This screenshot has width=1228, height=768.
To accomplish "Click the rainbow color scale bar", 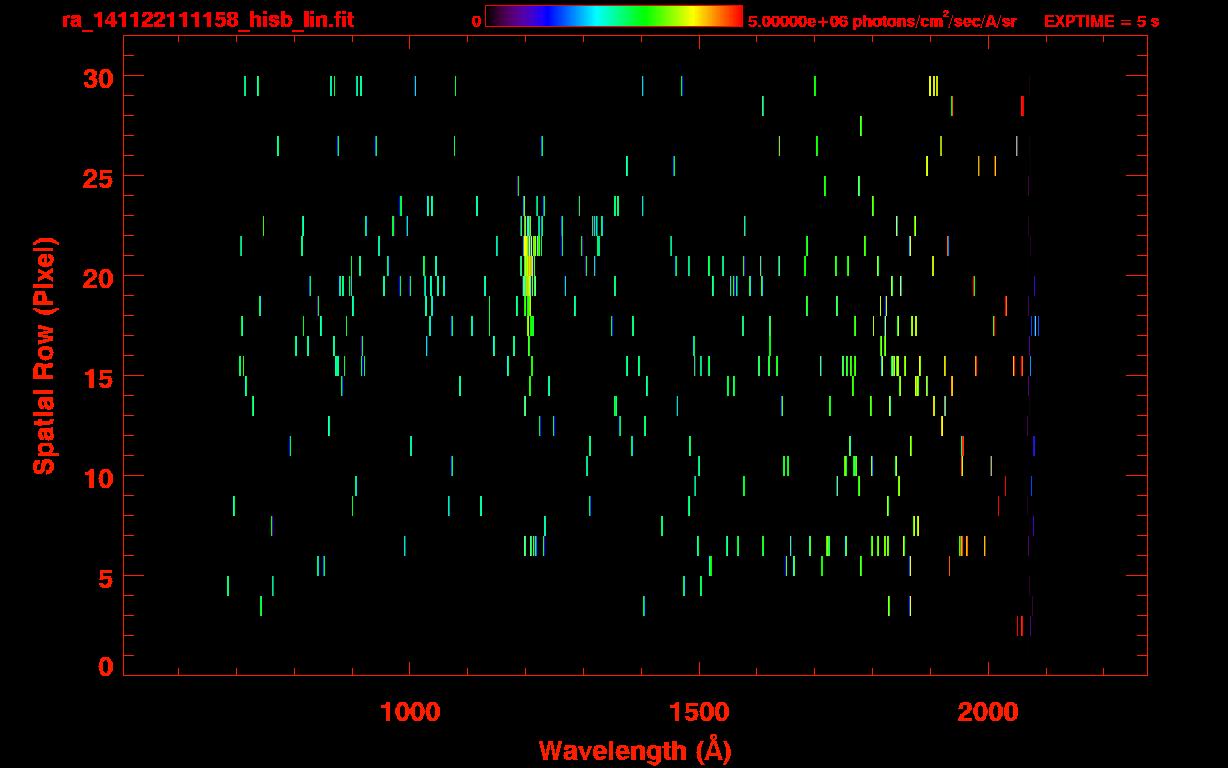I will (x=614, y=16).
